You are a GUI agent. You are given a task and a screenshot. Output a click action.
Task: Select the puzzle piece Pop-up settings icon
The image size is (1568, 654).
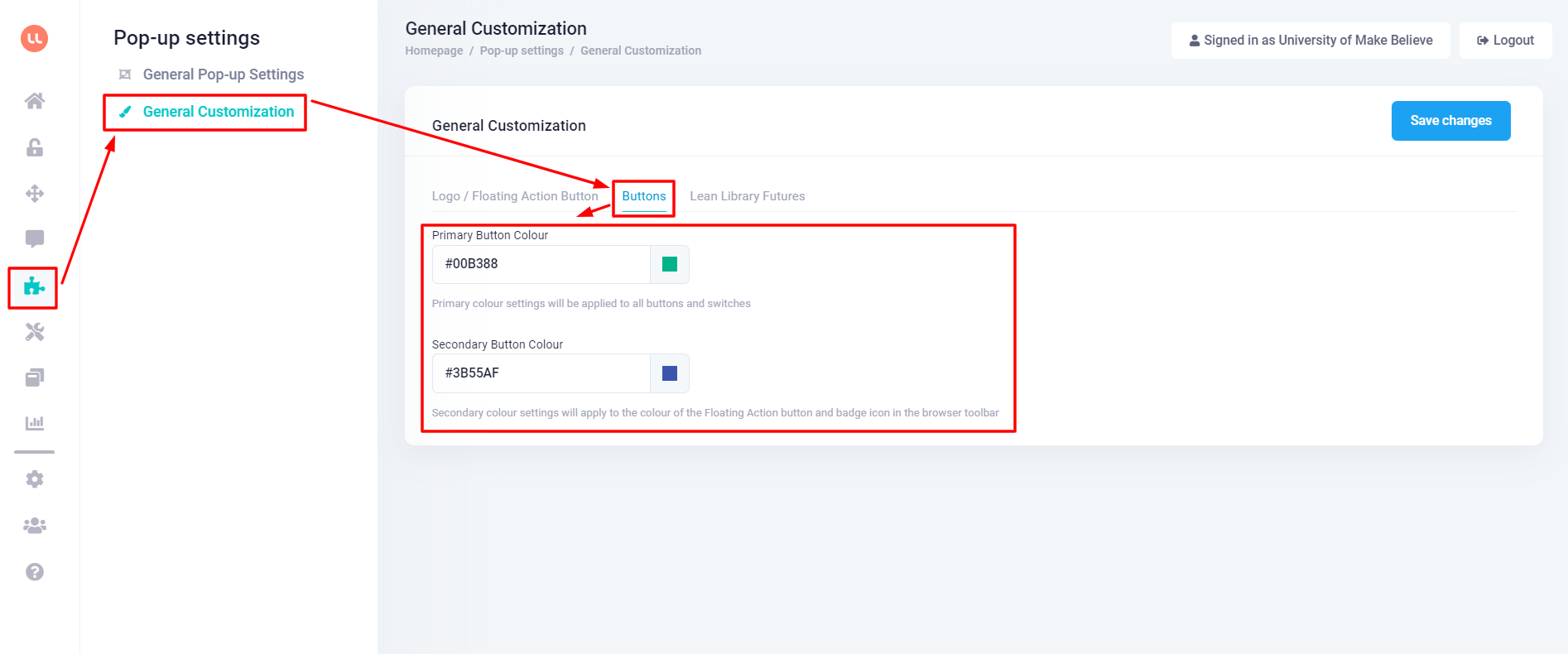[34, 286]
